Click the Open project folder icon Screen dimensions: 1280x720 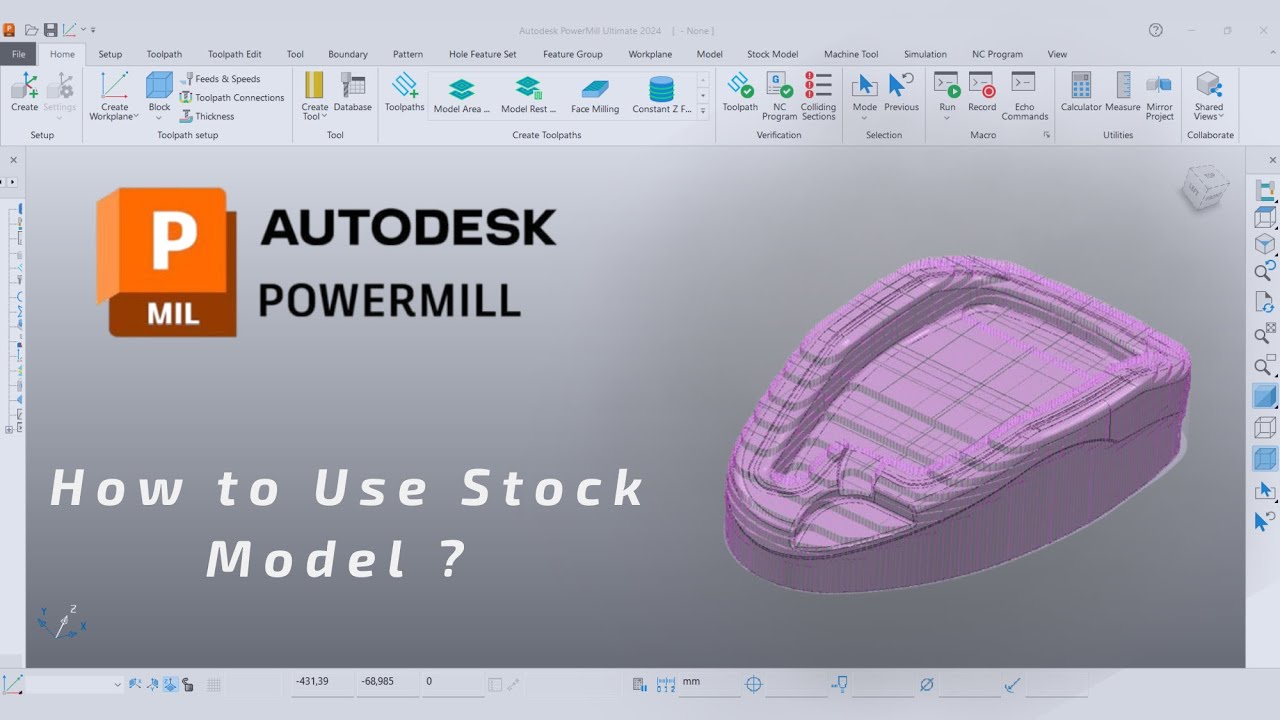coord(31,30)
